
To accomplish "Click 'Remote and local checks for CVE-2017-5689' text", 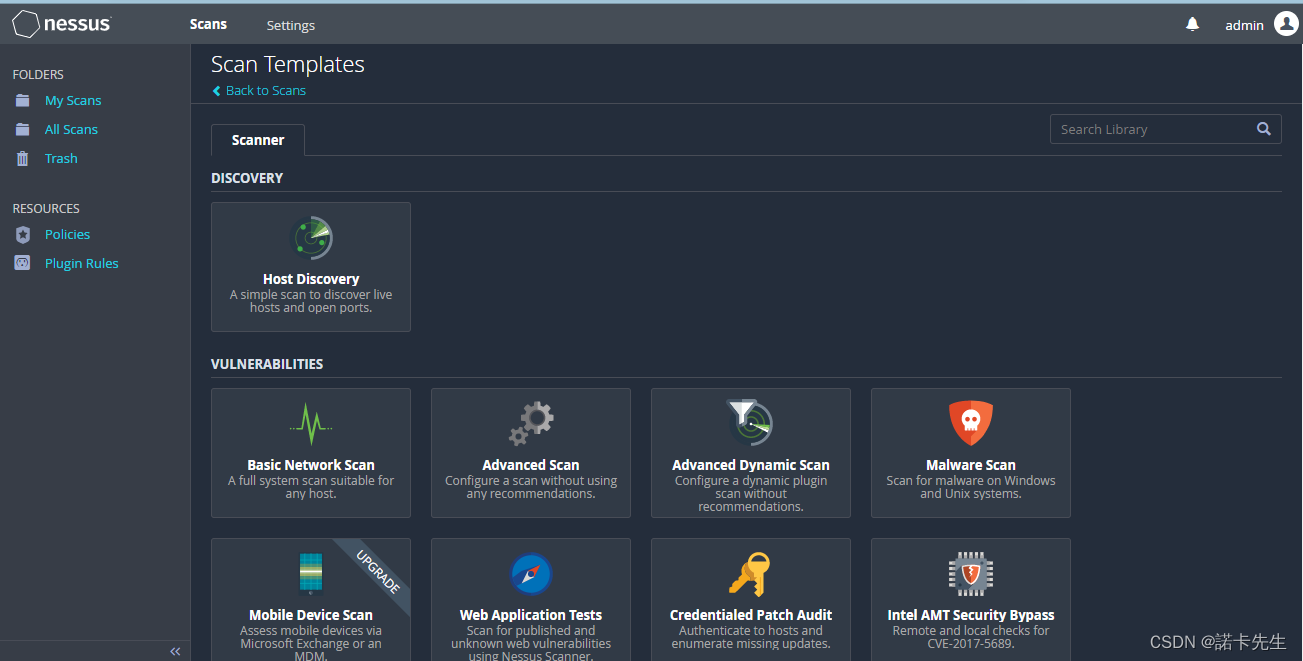I will 971,637.
